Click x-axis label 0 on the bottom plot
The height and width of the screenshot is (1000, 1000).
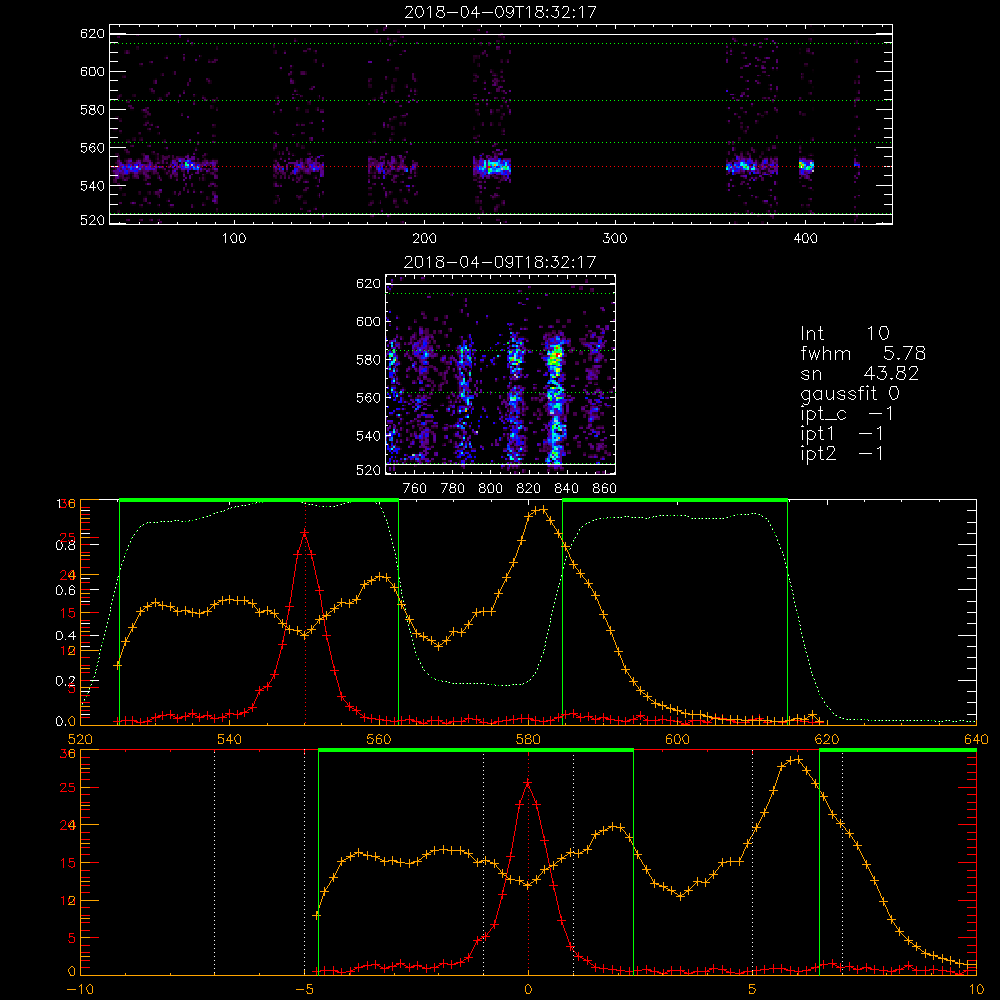coord(528,990)
